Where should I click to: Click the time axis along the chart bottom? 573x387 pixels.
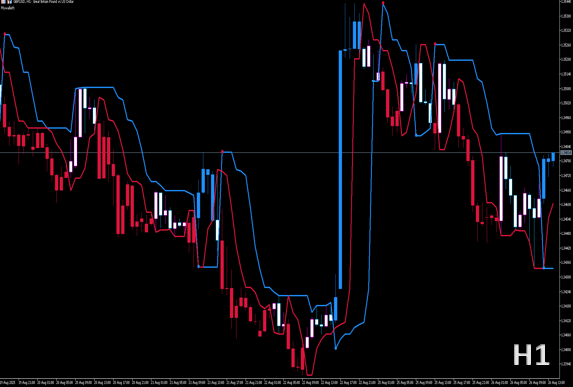pos(280,383)
